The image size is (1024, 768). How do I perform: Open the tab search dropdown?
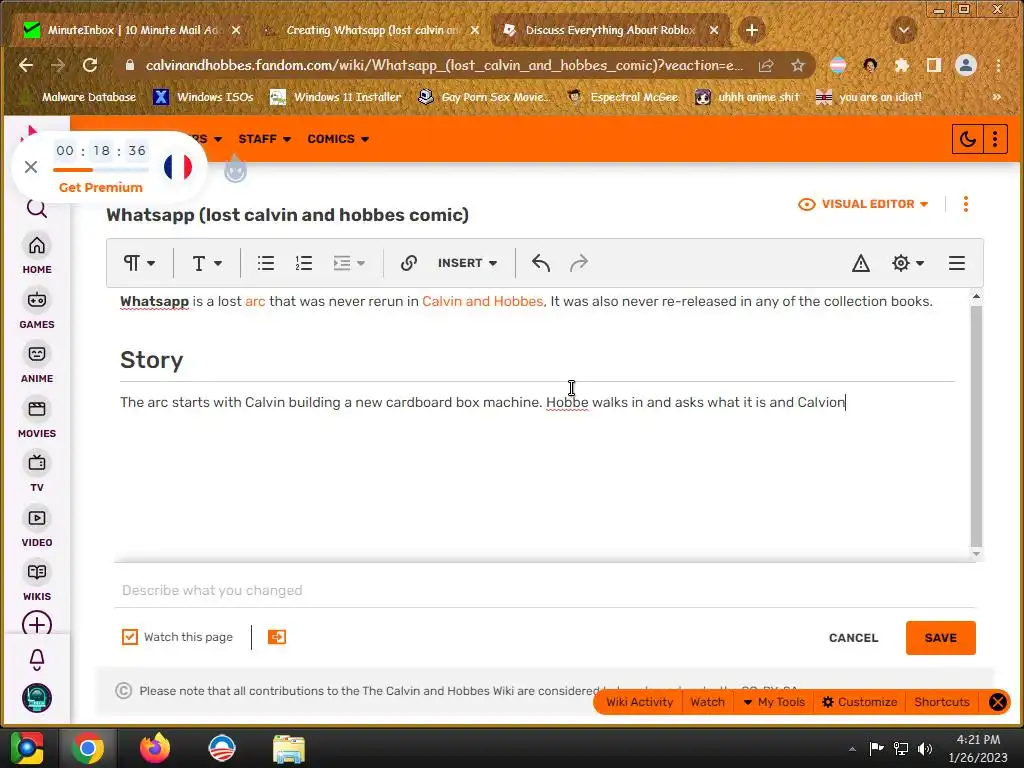tap(904, 30)
